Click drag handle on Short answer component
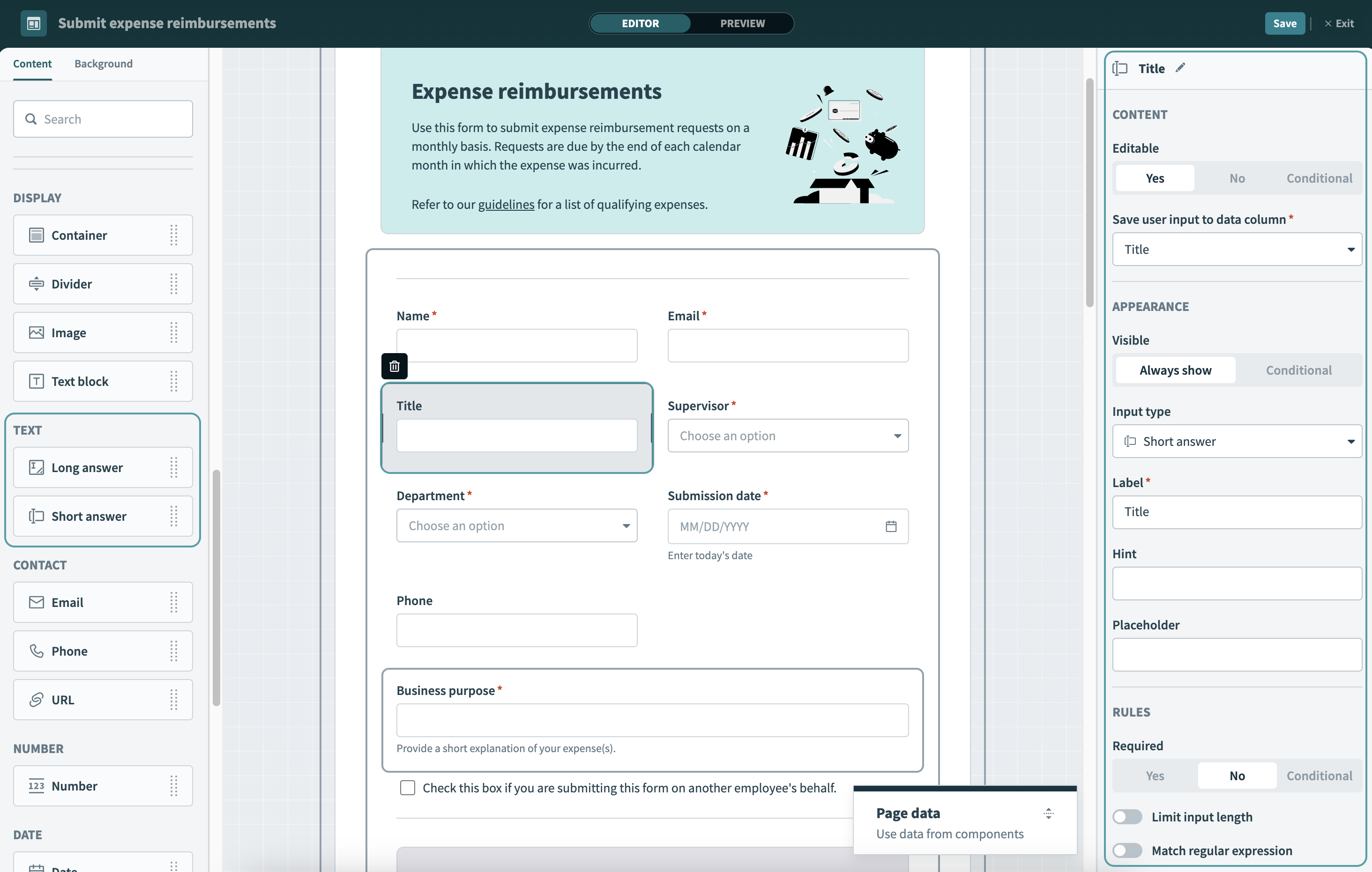Screen dimensions: 1372x872 click(x=174, y=516)
